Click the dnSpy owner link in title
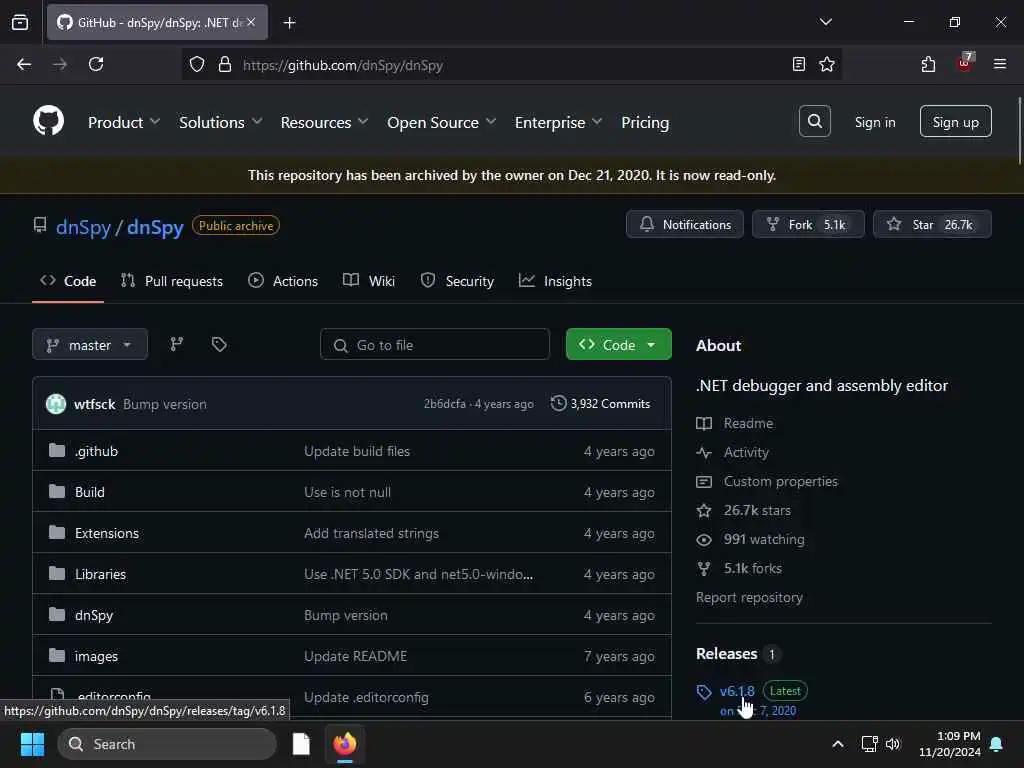This screenshot has width=1024, height=768. 84,227
